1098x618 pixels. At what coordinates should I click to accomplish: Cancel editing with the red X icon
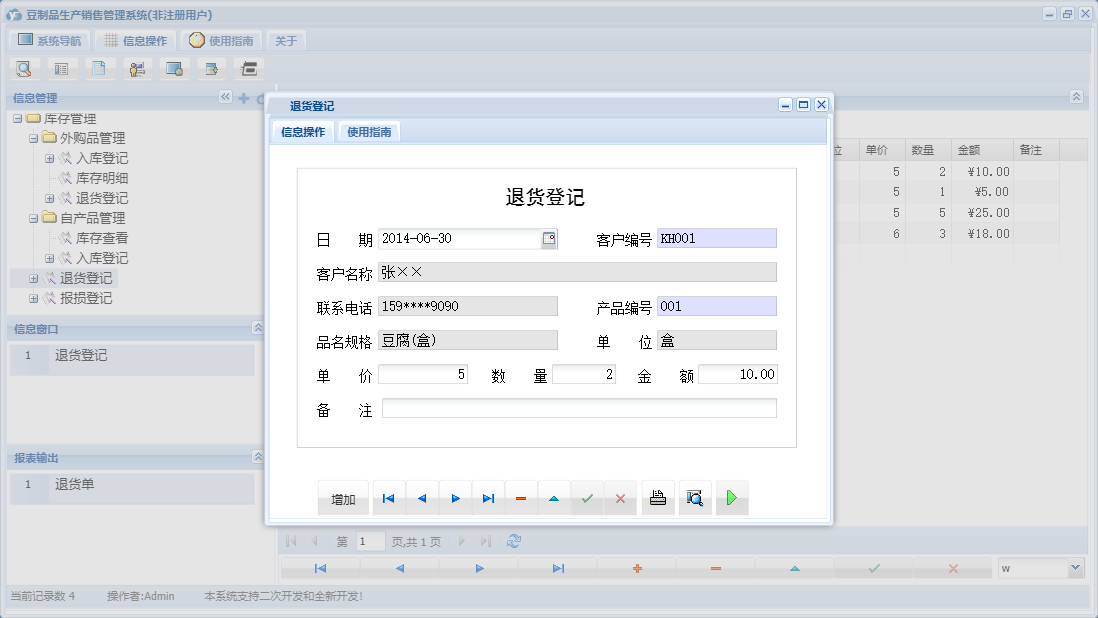click(620, 497)
